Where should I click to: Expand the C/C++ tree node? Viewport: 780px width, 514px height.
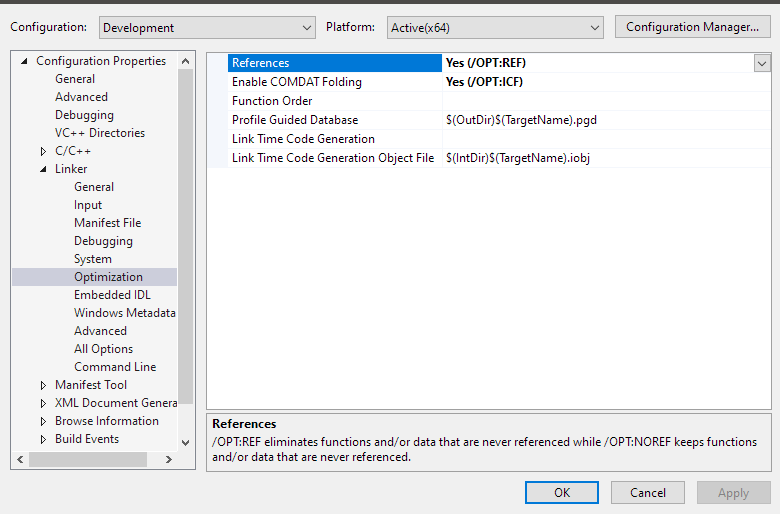(43, 151)
